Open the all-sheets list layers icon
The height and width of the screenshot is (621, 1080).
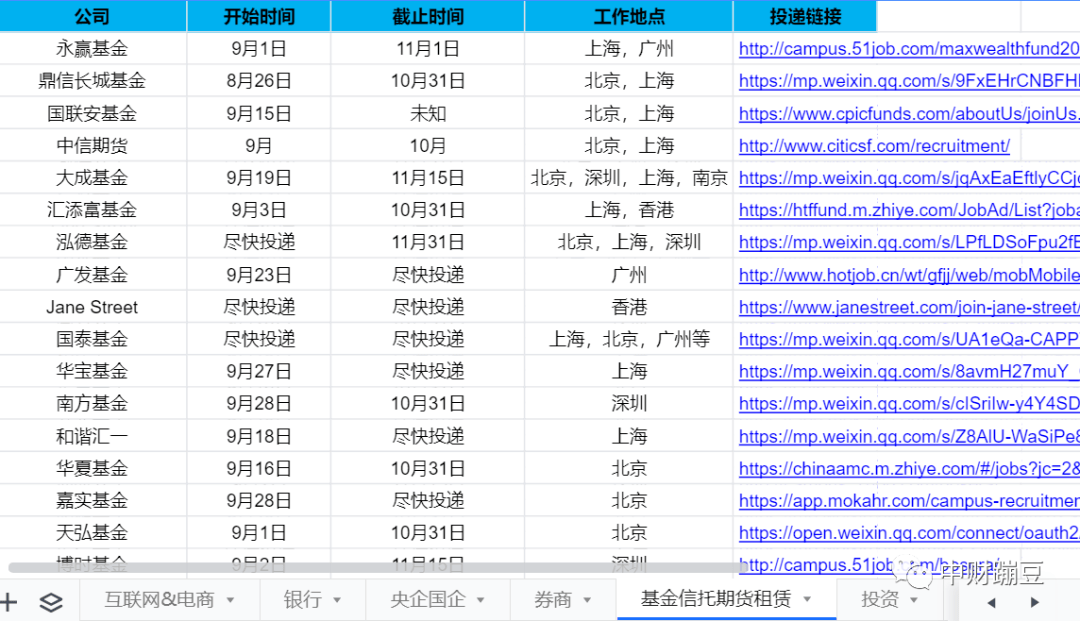click(51, 602)
